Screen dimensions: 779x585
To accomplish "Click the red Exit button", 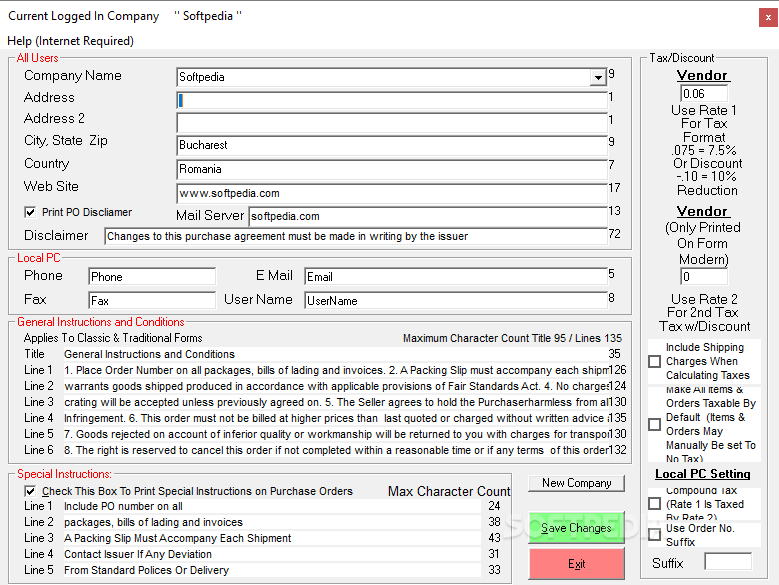I will point(576,564).
